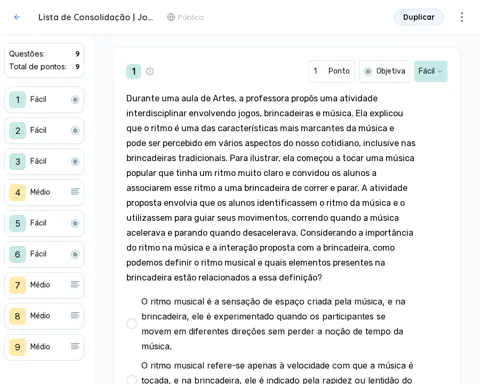Click the Duplicar button

coord(419,17)
